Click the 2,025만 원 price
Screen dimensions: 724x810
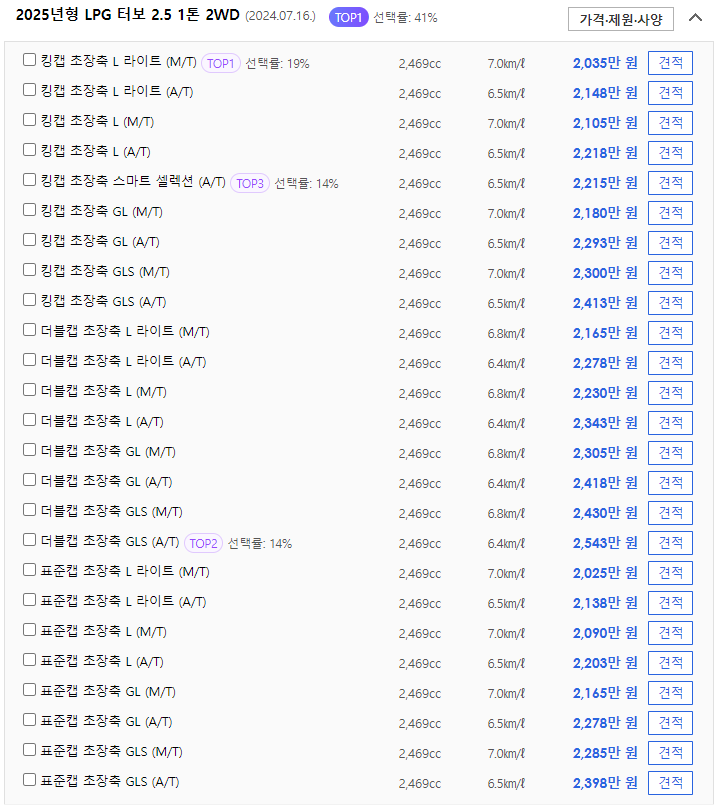[605, 573]
